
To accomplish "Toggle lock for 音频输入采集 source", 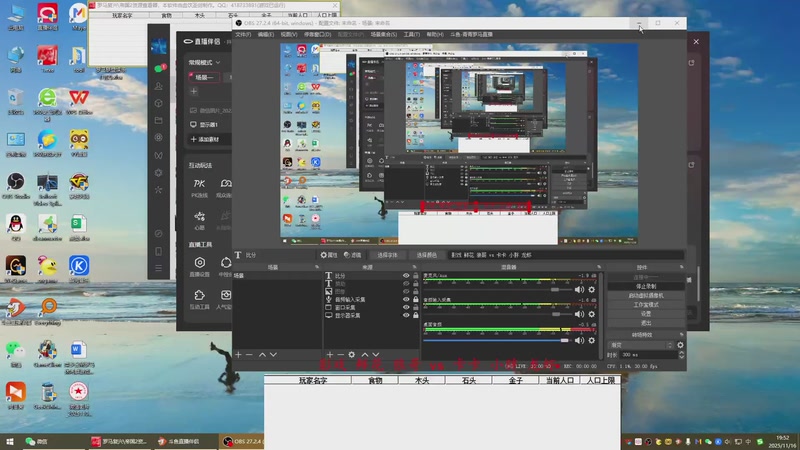I will (x=415, y=299).
